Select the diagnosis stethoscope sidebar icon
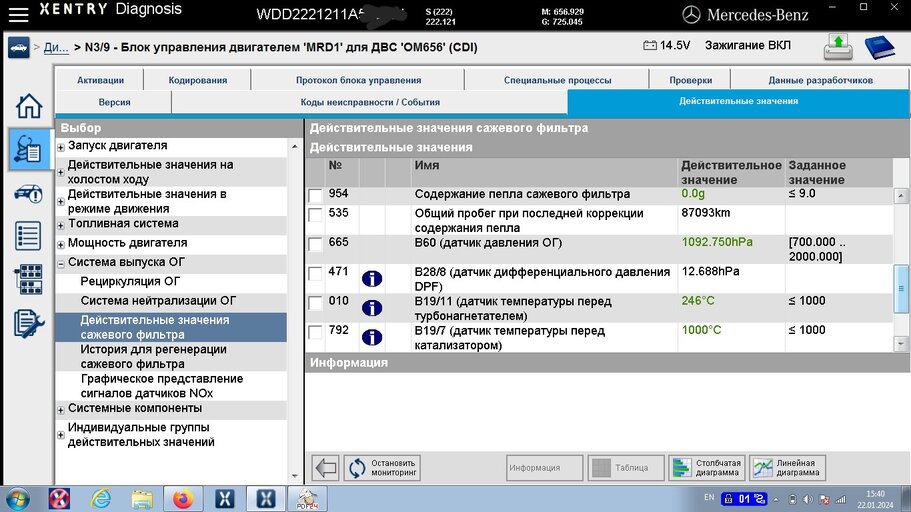Viewport: 911px width, 512px height. pos(28,149)
